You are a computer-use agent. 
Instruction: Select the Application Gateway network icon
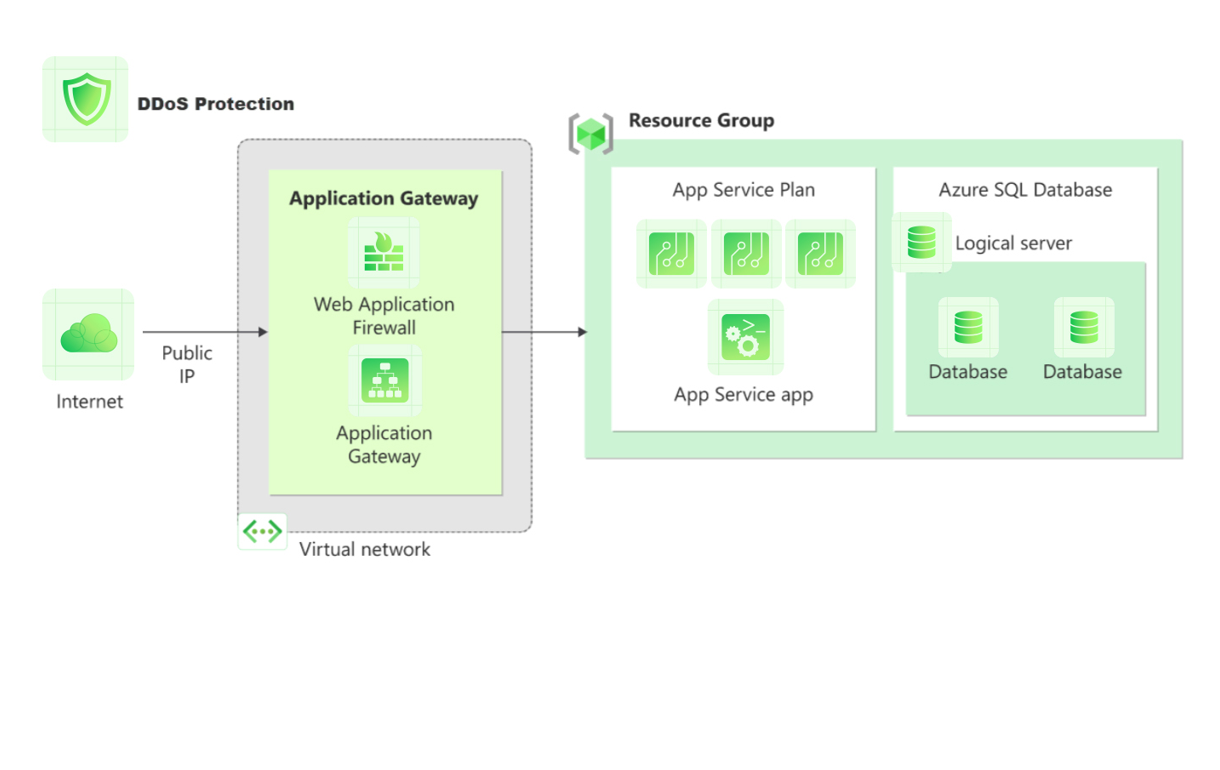(384, 381)
